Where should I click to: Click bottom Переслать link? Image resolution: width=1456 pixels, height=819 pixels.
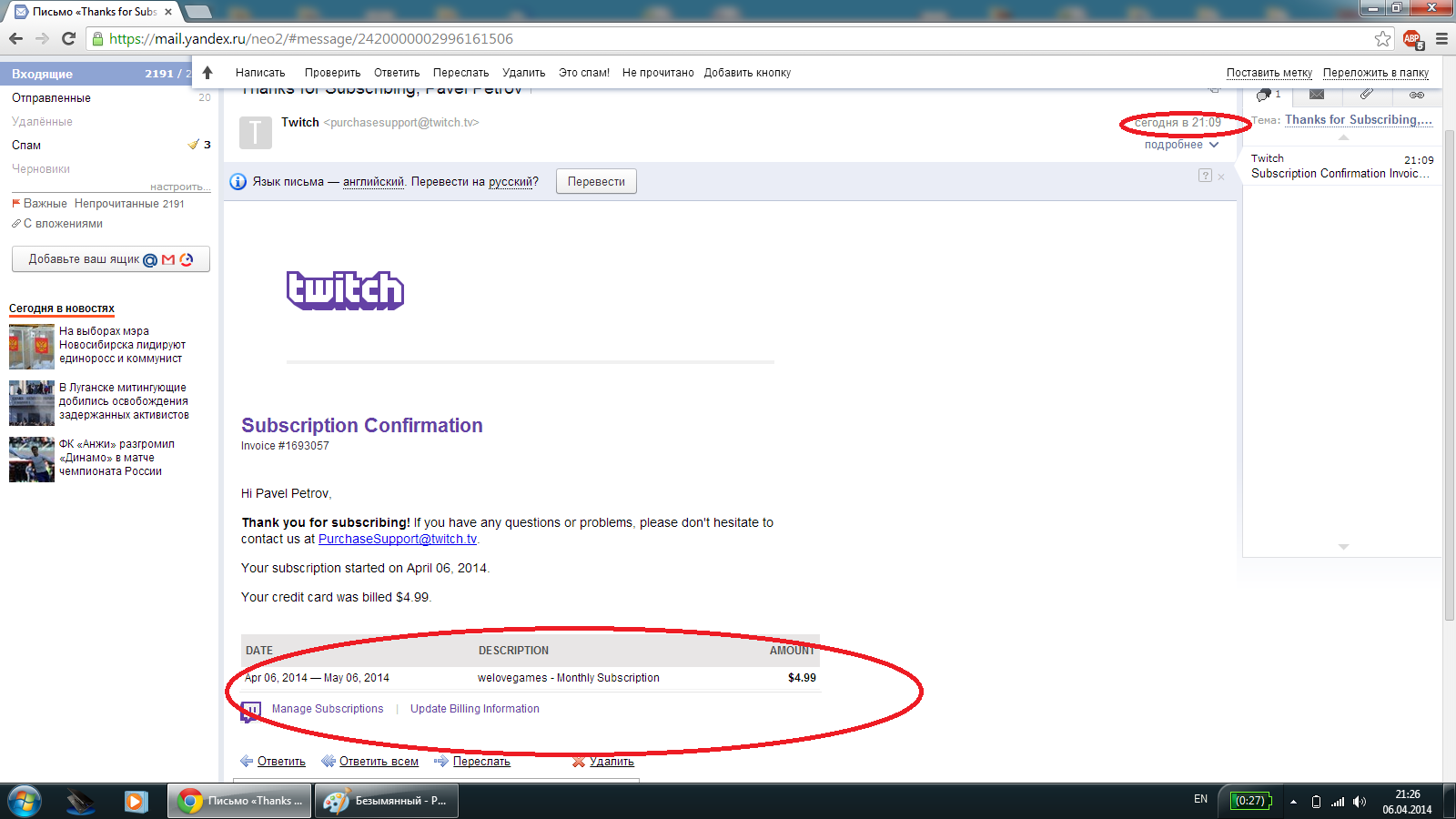pos(481,762)
